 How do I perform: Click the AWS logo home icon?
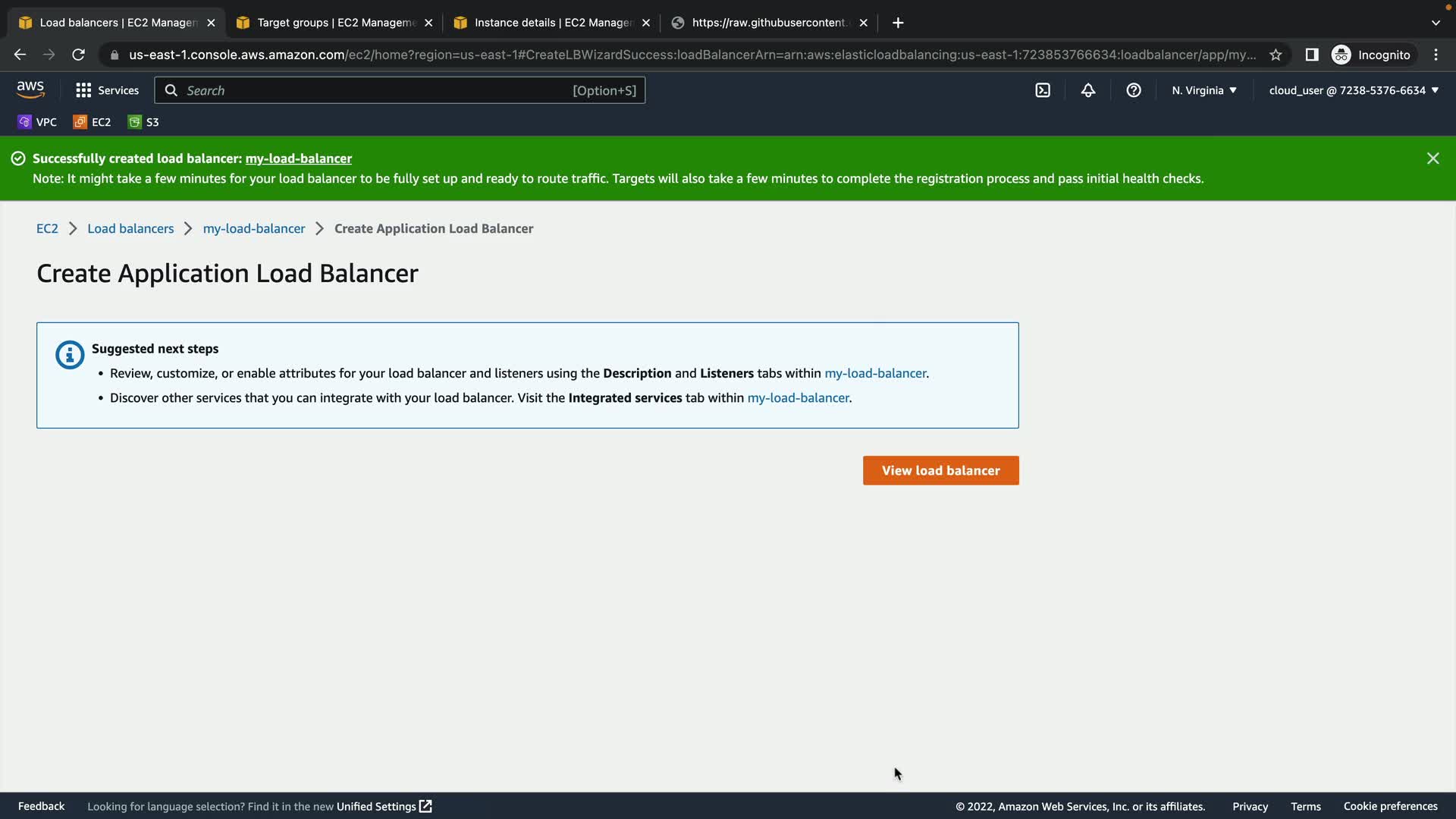coord(30,89)
